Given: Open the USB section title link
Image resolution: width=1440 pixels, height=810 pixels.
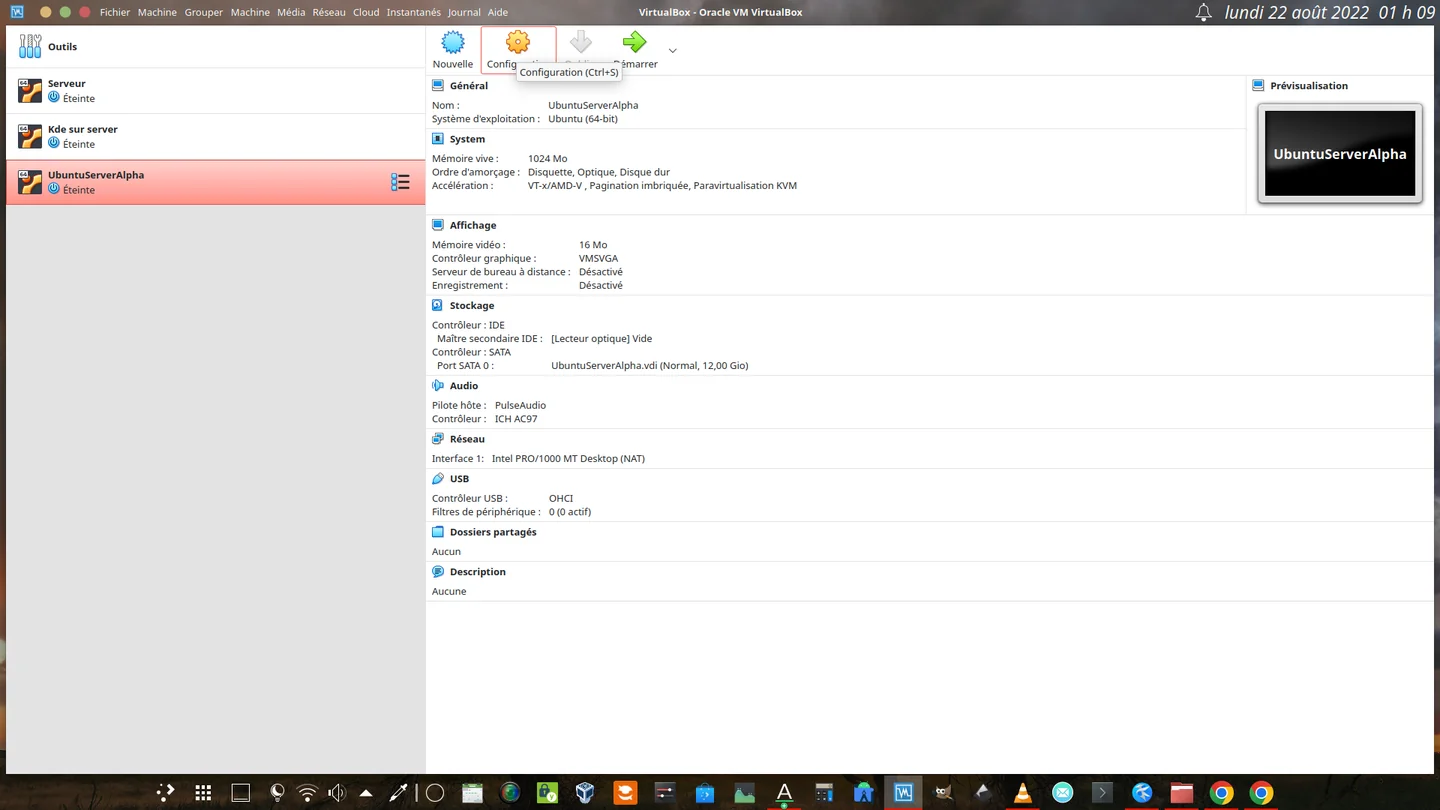Looking at the screenshot, I should [x=459, y=479].
